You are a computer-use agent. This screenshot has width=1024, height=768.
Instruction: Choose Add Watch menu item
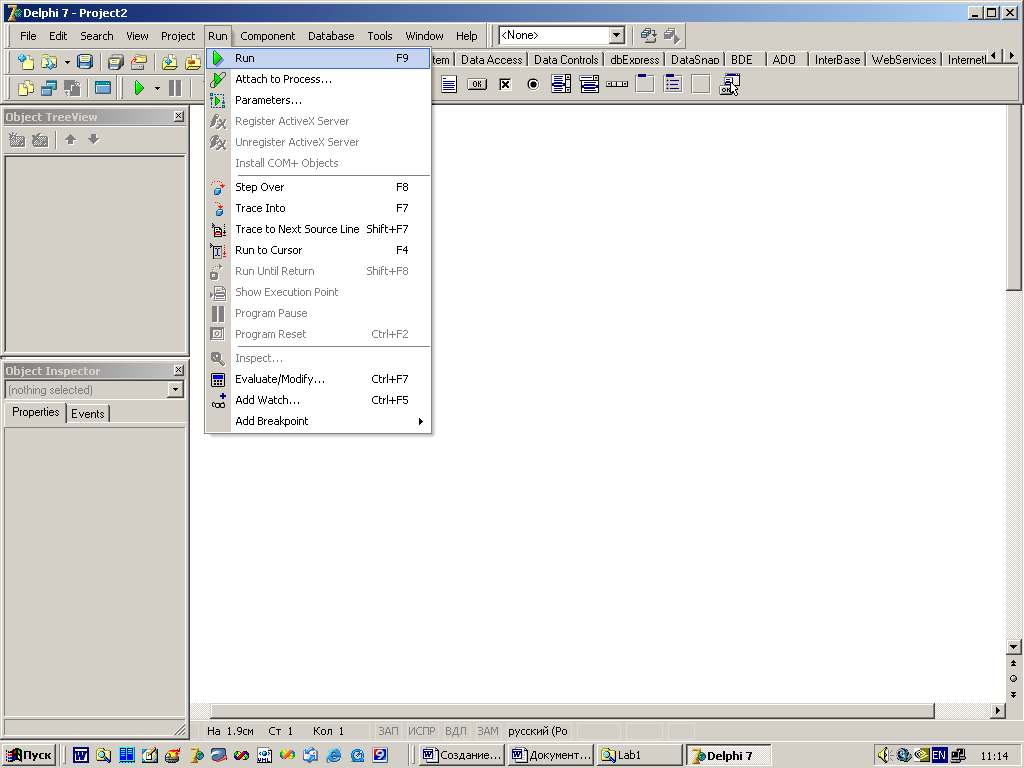pos(319,400)
